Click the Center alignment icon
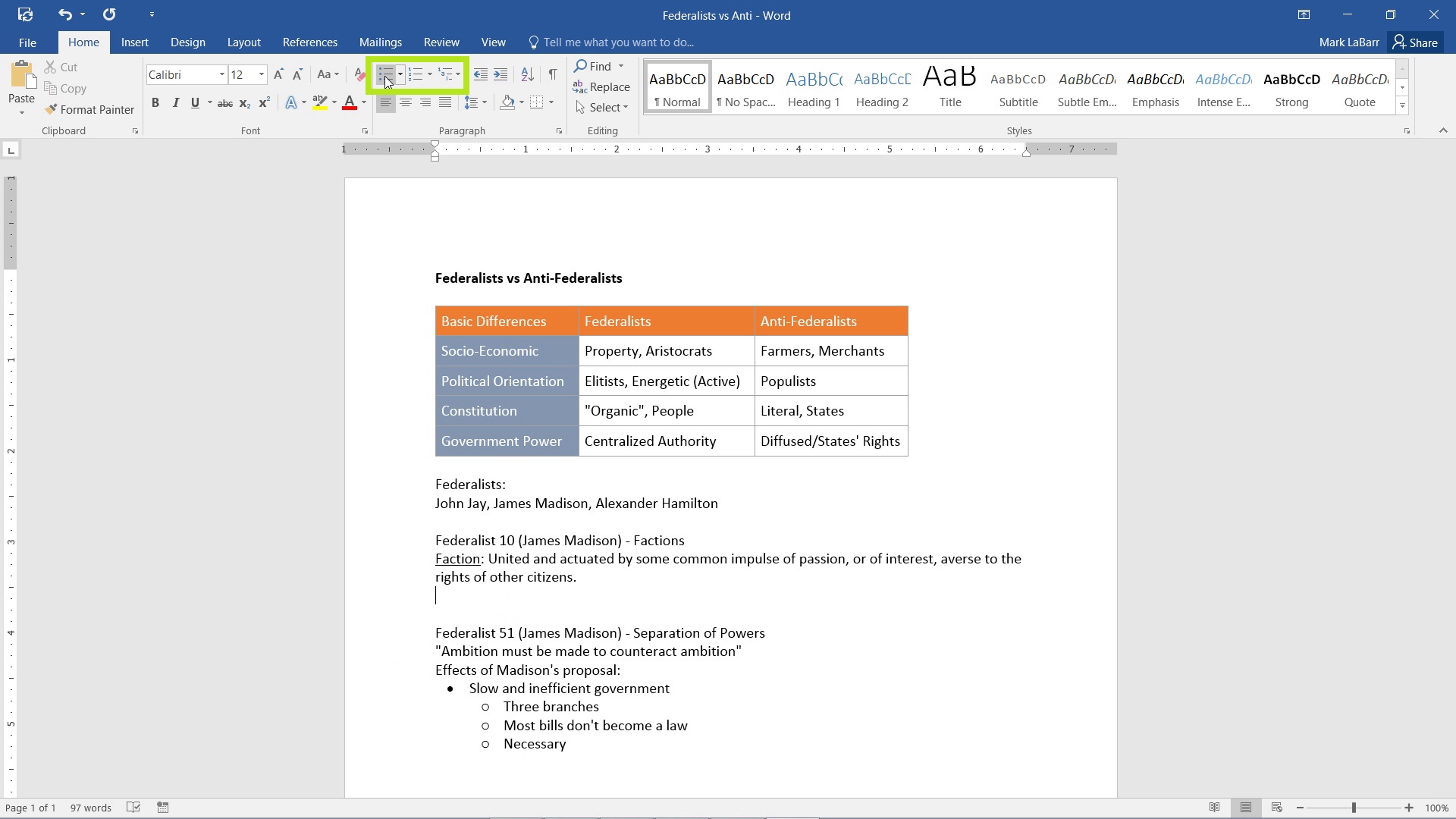The height and width of the screenshot is (819, 1456). tap(406, 102)
